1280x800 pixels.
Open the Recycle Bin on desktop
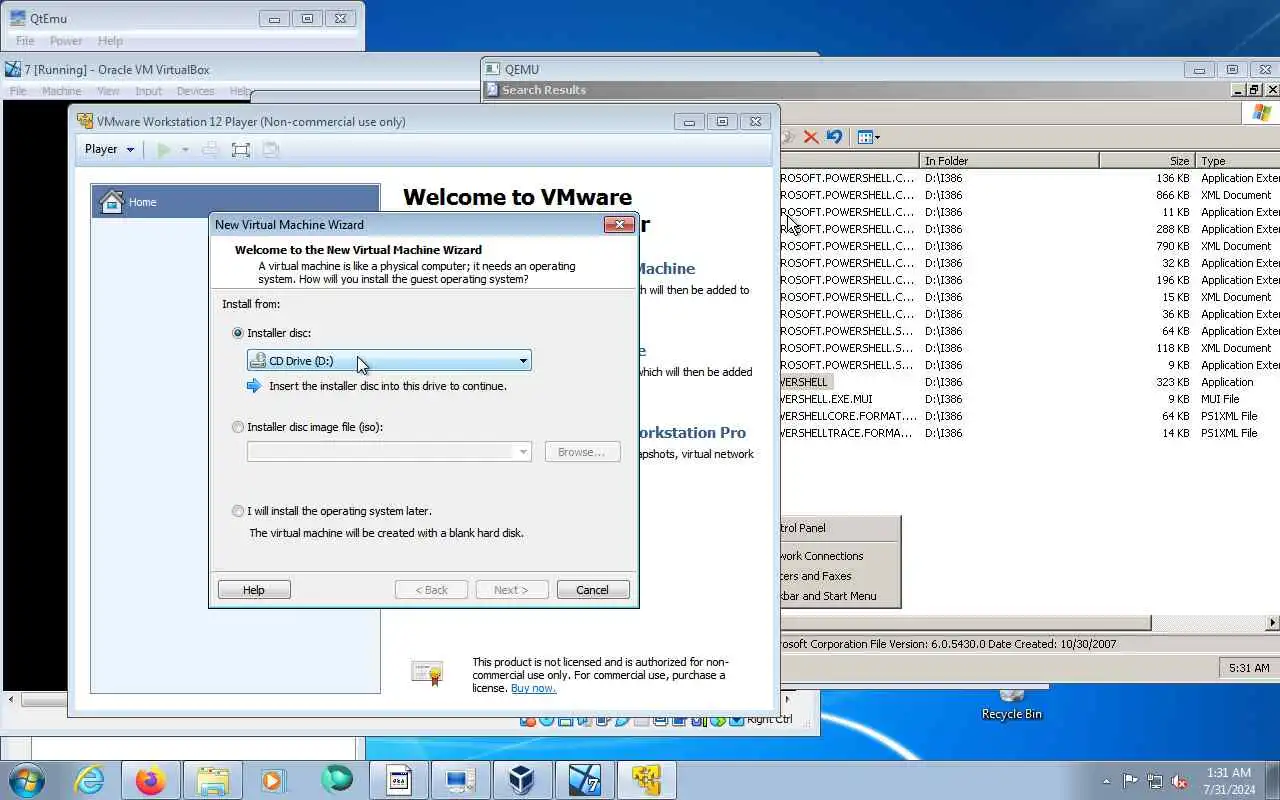(1012, 703)
